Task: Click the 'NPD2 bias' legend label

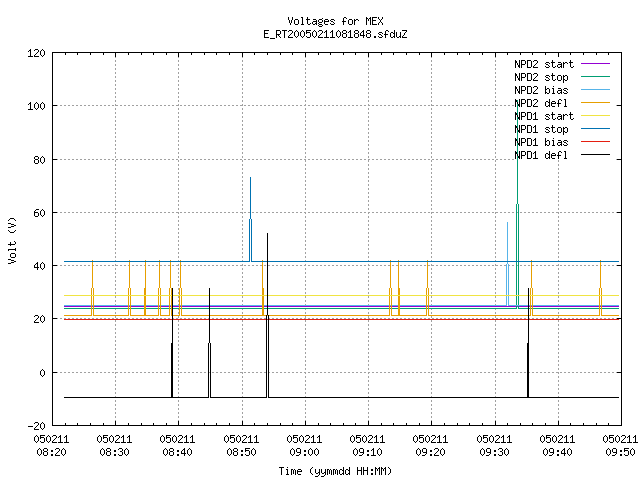Action: (x=541, y=90)
